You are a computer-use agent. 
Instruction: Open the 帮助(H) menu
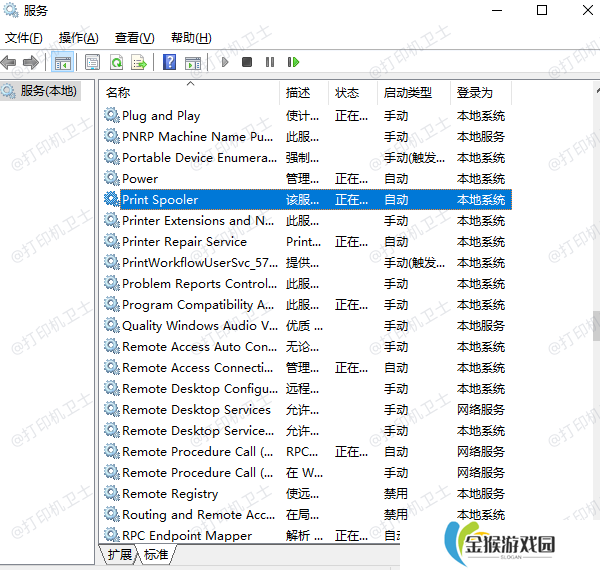coord(191,37)
